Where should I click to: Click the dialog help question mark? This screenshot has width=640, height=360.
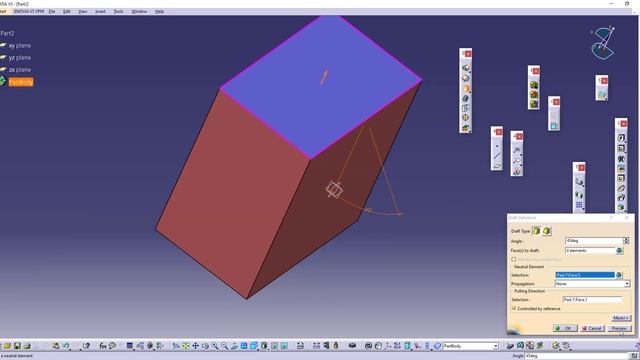[x=611, y=218]
